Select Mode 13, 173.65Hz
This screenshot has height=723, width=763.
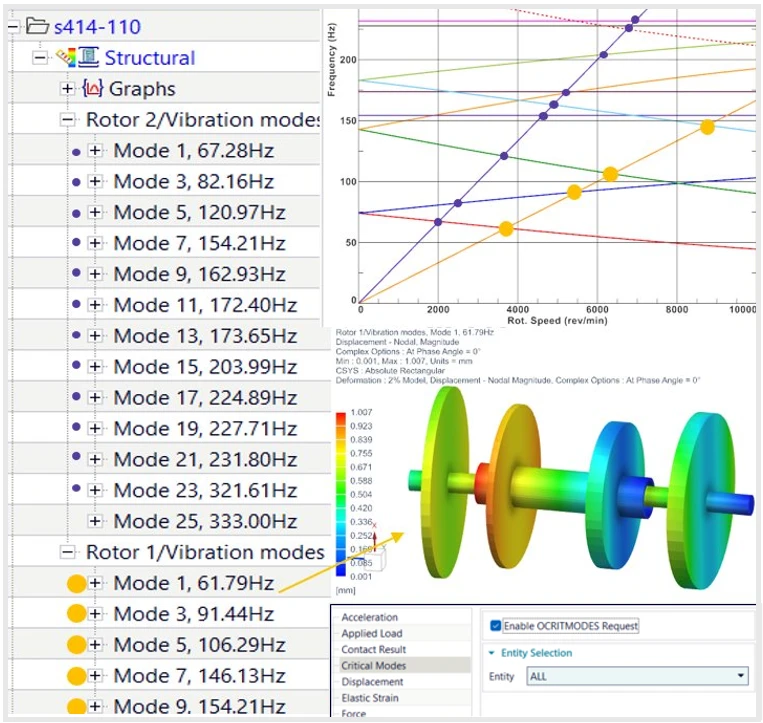point(205,336)
